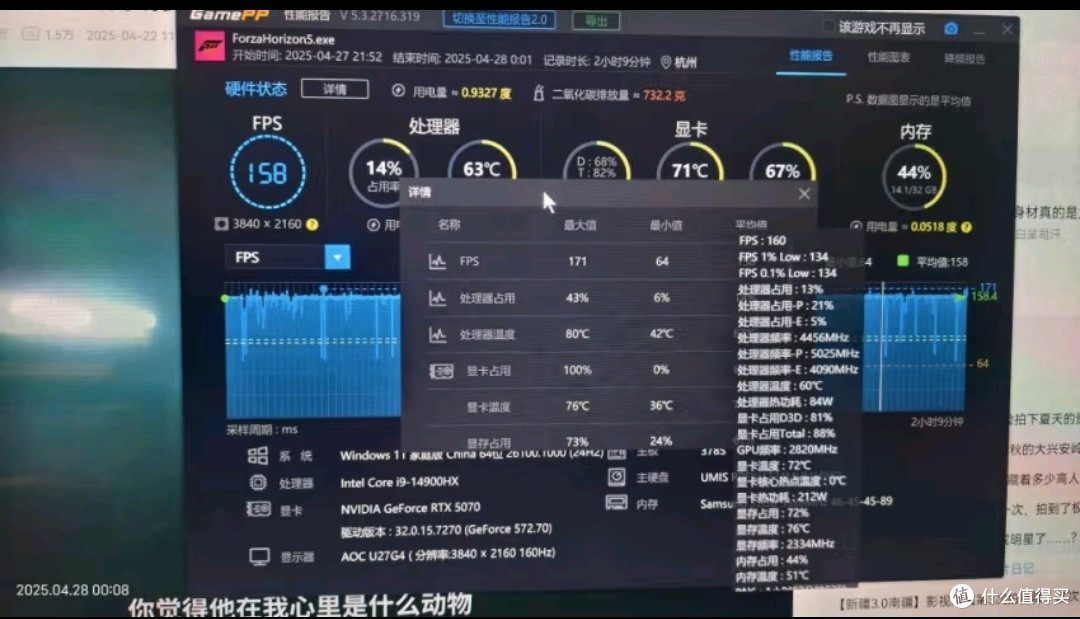Click the location pin icon beside 杭州
This screenshot has width=1080, height=619.
[666, 62]
